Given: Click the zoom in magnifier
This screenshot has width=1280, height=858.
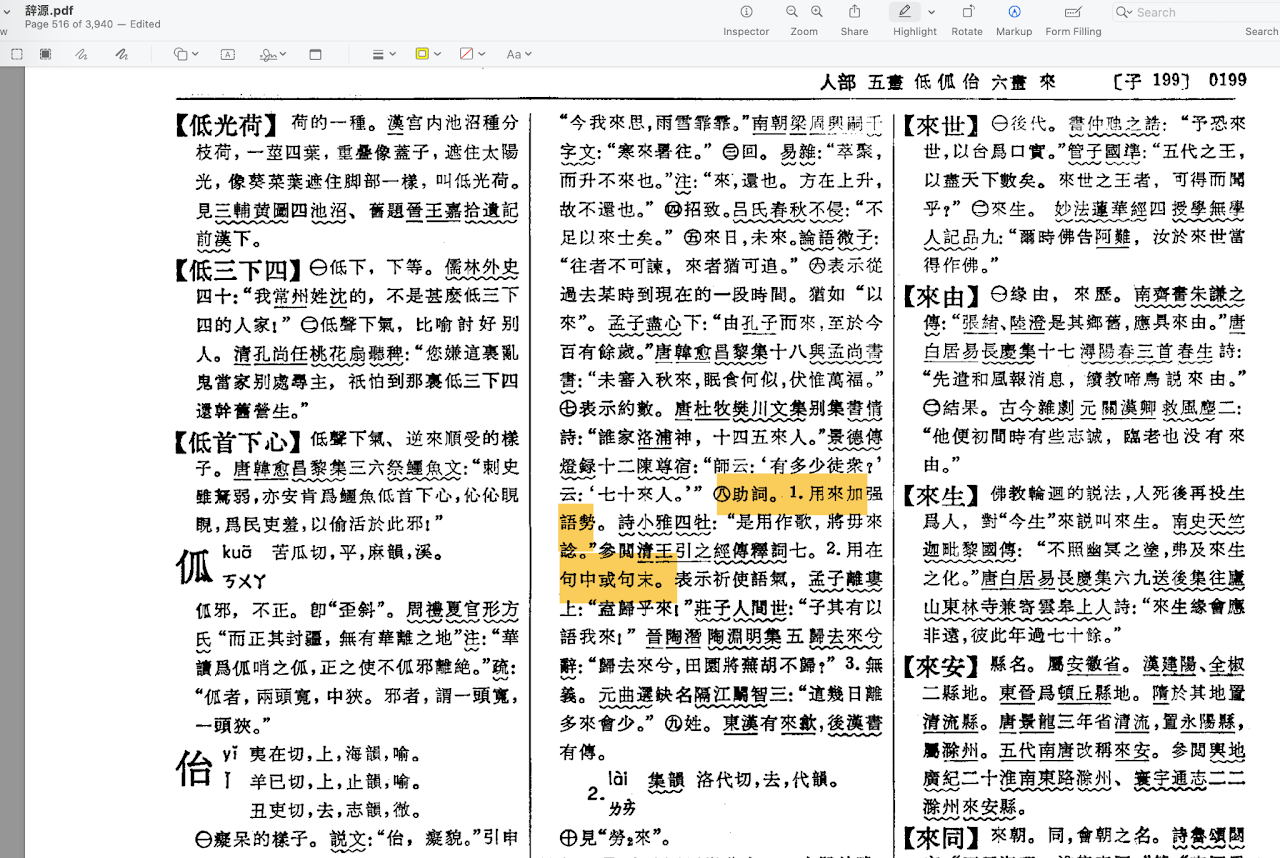Looking at the screenshot, I should pyautogui.click(x=817, y=12).
